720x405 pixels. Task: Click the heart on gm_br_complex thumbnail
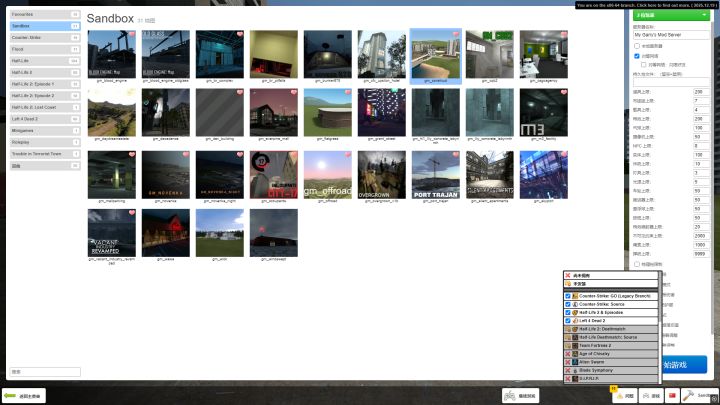point(240,34)
